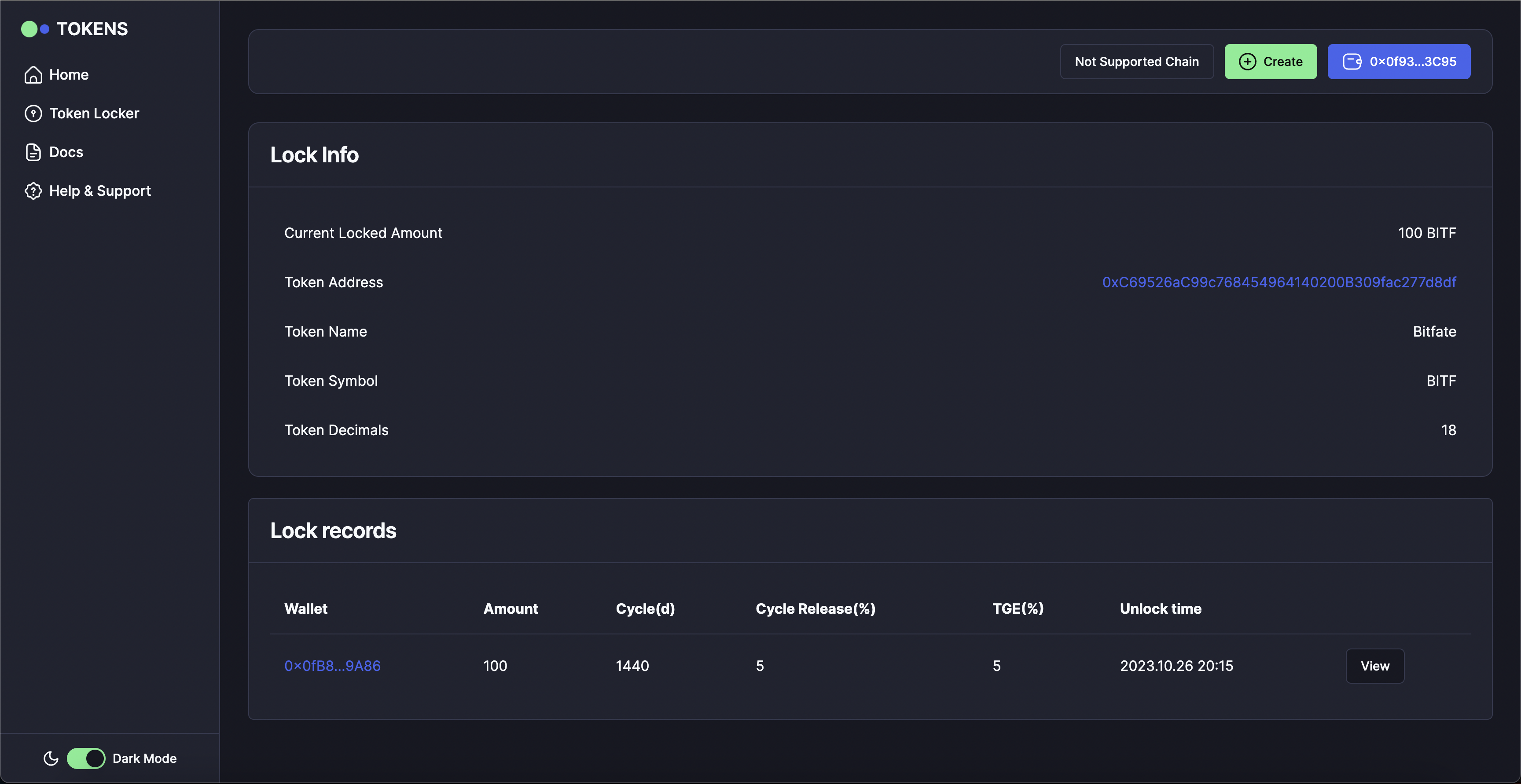This screenshot has height=784, width=1521.
Task: Click the Help & Support question badge icon
Action: pos(33,191)
